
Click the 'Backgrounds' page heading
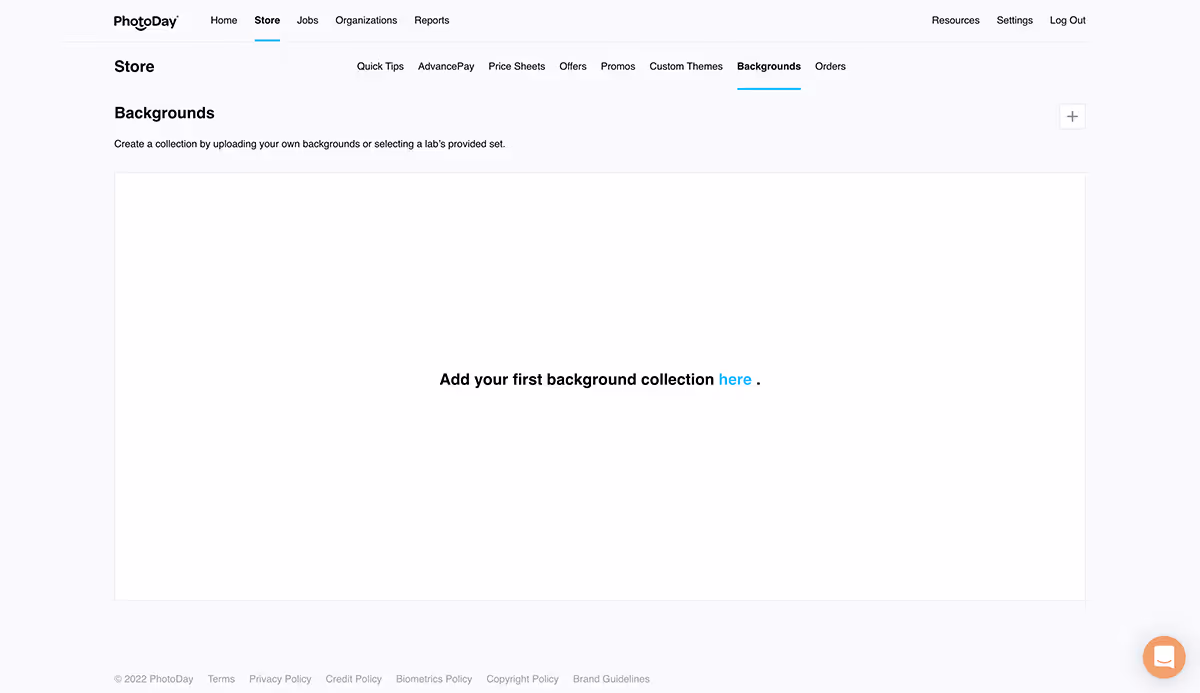pyautogui.click(x=164, y=113)
